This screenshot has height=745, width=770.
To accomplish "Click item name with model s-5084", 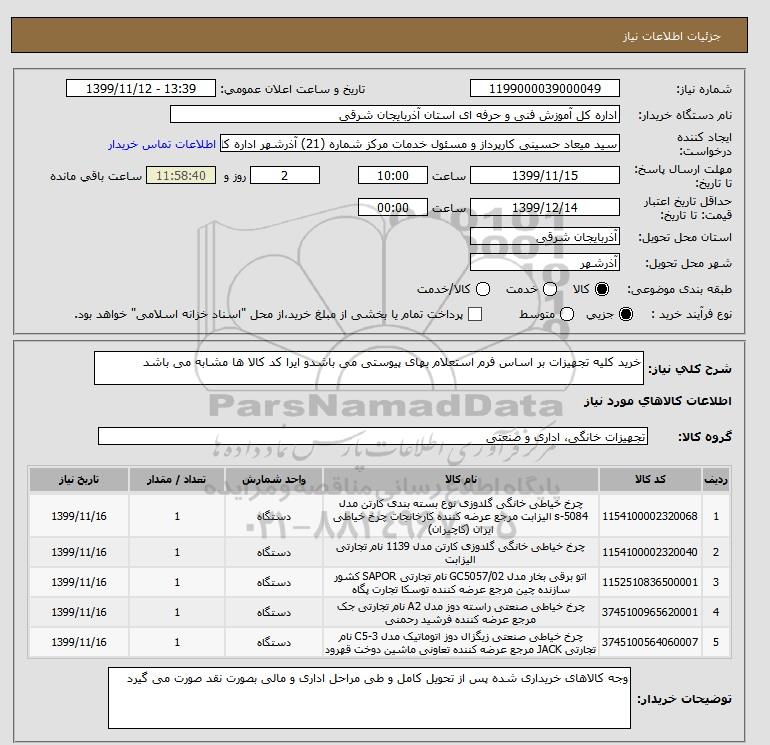I will tap(461, 516).
